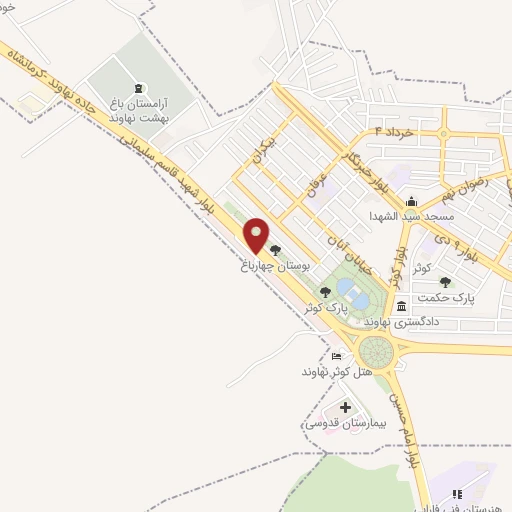
Task: Click the بوستان چهارباغ park label
Action: click(x=275, y=266)
